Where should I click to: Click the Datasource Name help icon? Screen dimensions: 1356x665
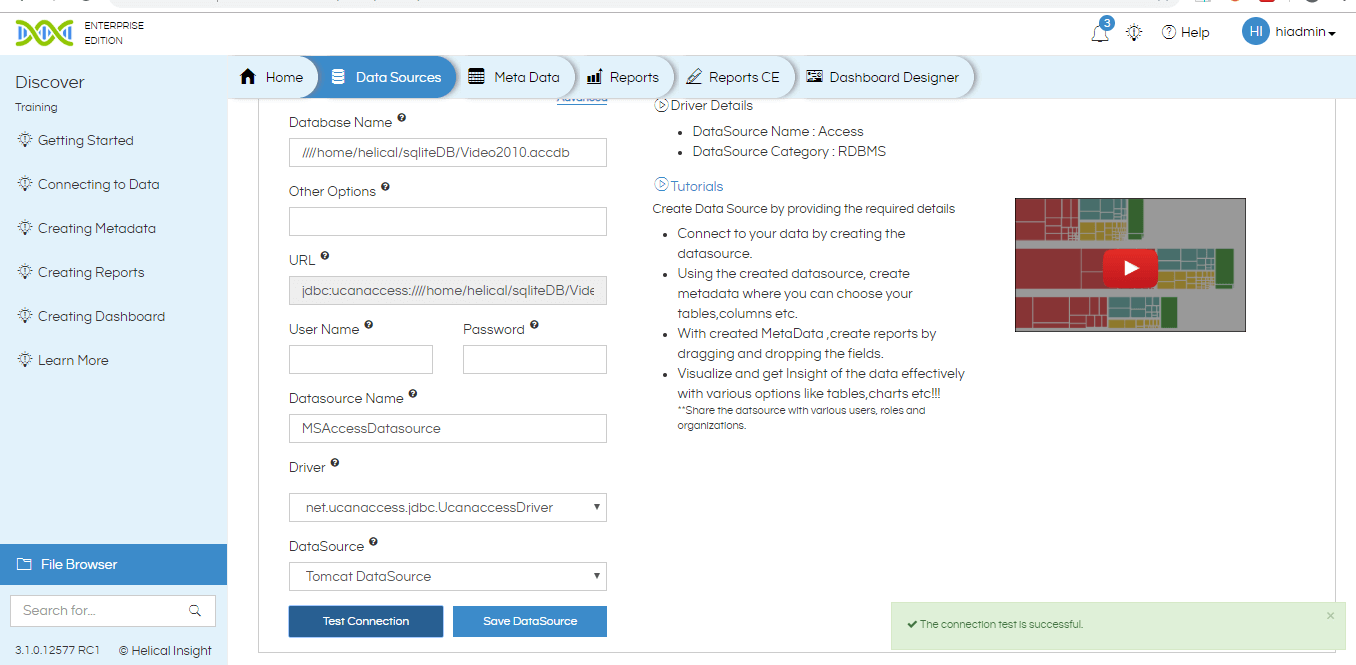413,394
